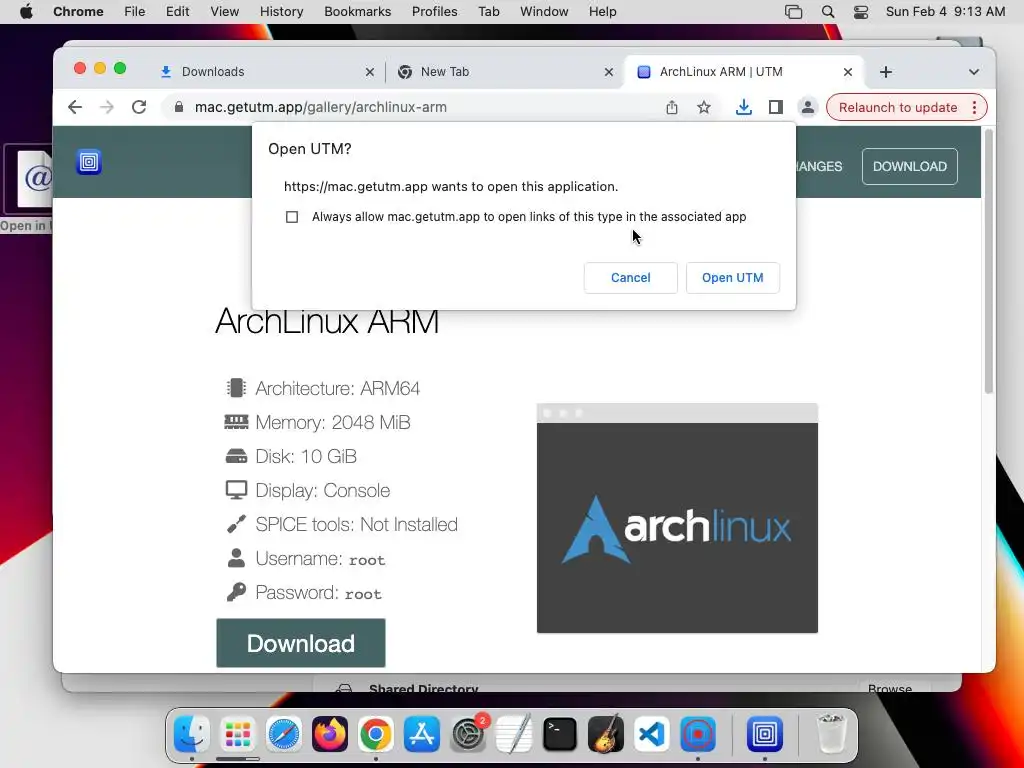Viewport: 1024px width, 768px height.
Task: Go back to previous page
Action: pyautogui.click(x=75, y=107)
